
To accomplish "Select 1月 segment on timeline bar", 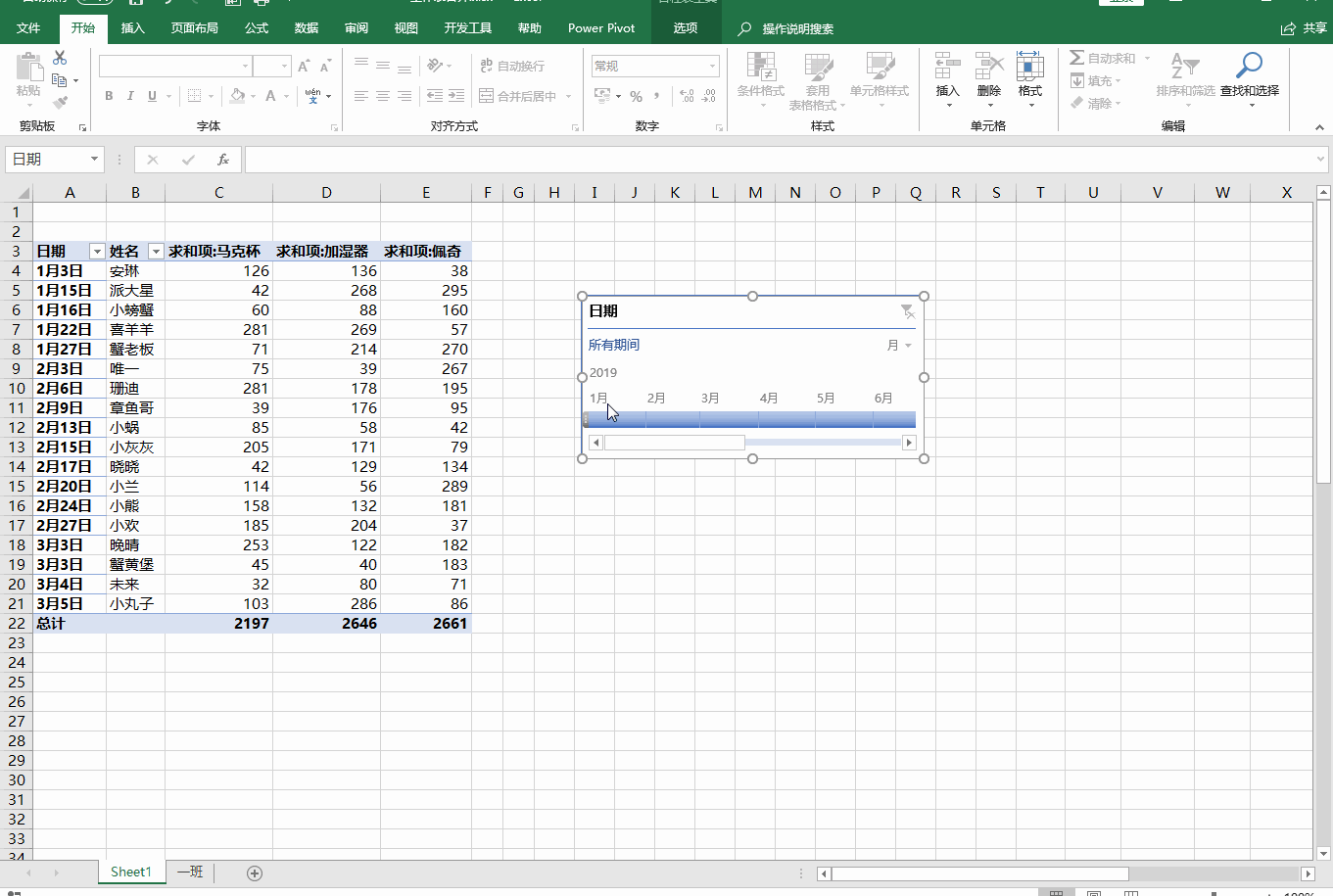I will pyautogui.click(x=615, y=420).
